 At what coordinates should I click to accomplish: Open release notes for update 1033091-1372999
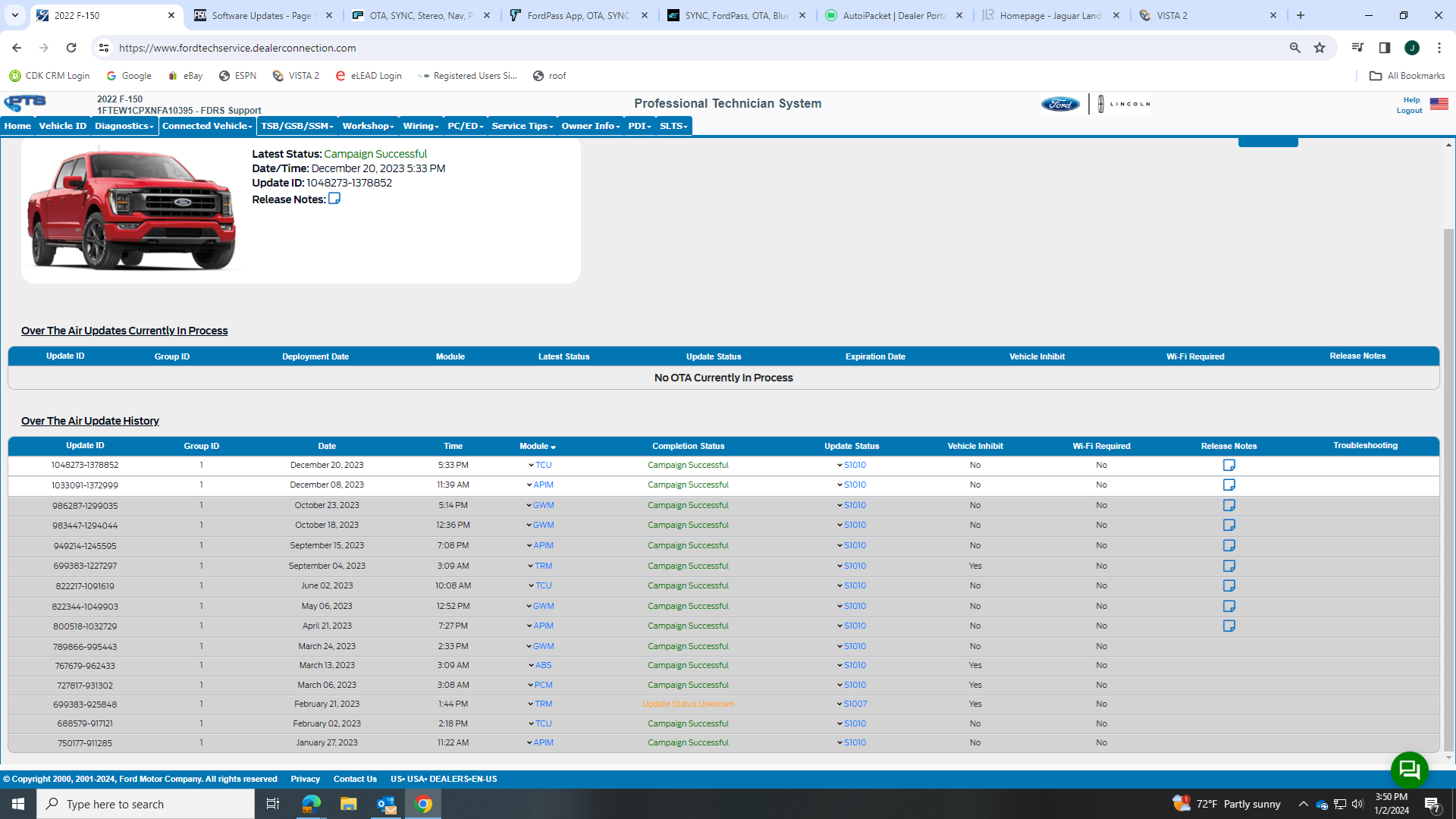tap(1229, 485)
